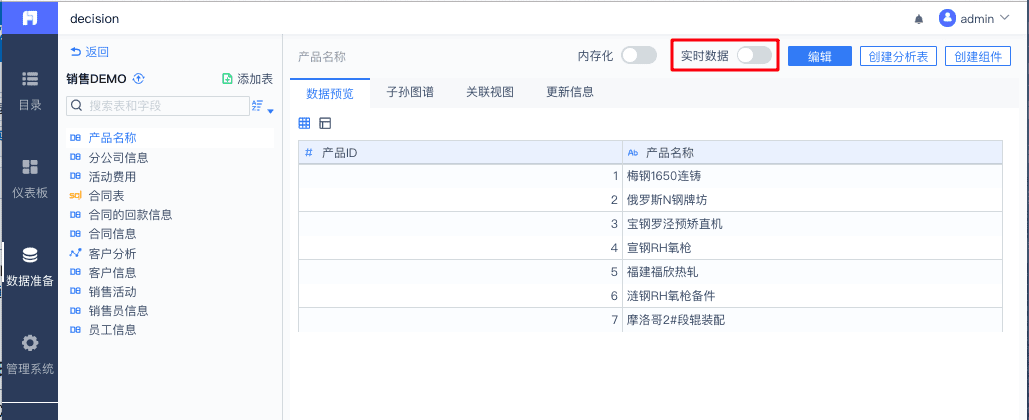Click the notification bell icon
Image resolution: width=1029 pixels, height=420 pixels.
coord(919,19)
